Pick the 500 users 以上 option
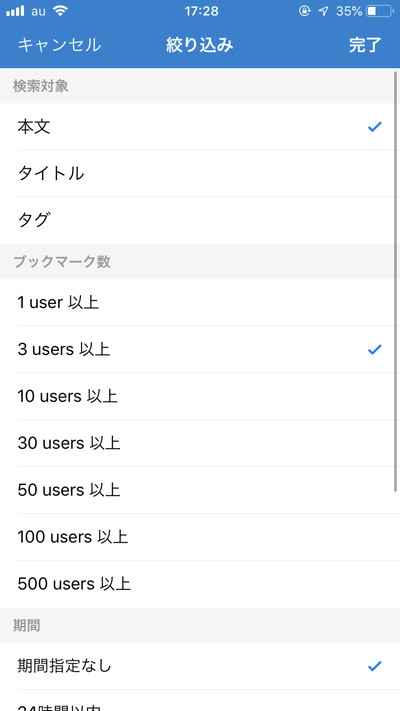400x711 pixels. pyautogui.click(x=200, y=584)
